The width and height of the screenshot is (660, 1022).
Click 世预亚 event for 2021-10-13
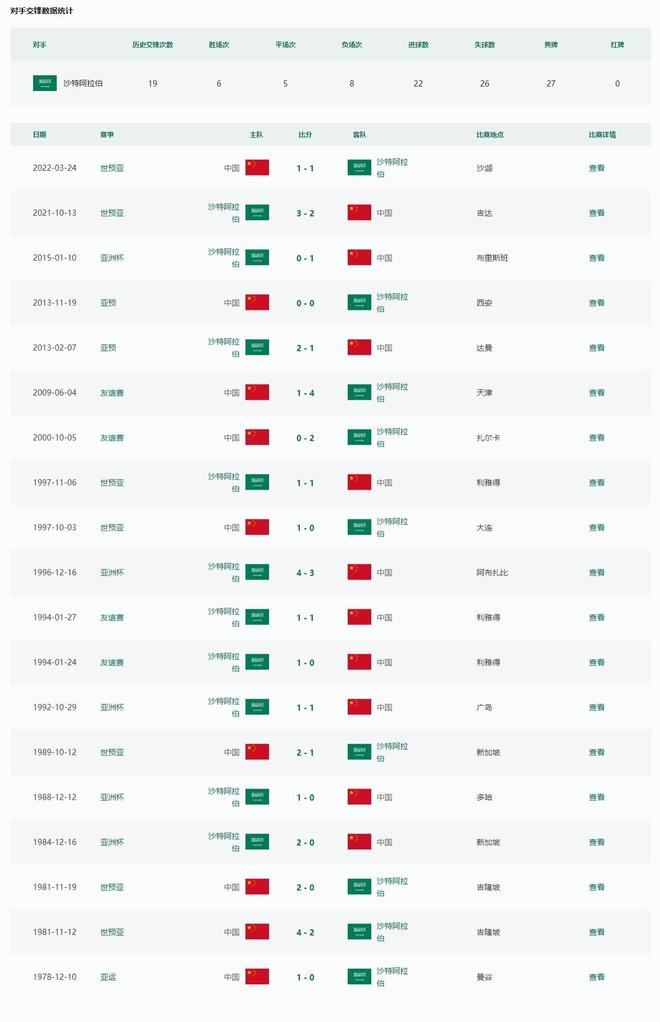pyautogui.click(x=112, y=213)
